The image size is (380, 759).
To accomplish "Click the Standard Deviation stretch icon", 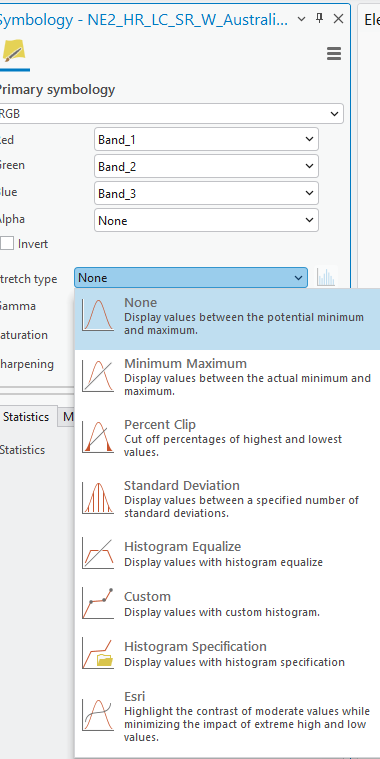I will point(98,498).
